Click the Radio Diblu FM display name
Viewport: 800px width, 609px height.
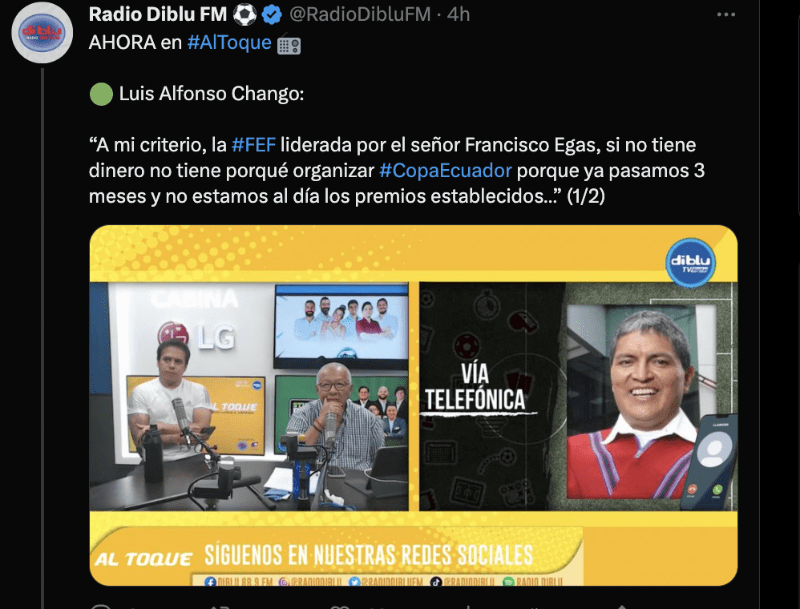[x=158, y=14]
